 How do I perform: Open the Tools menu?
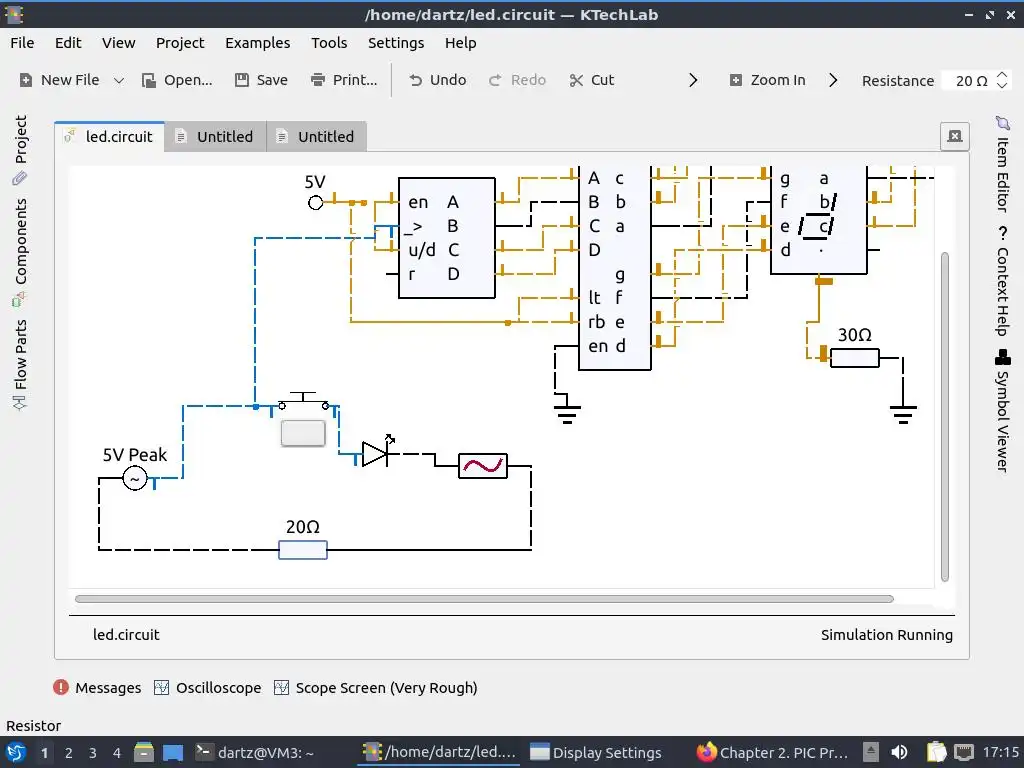[x=329, y=43]
